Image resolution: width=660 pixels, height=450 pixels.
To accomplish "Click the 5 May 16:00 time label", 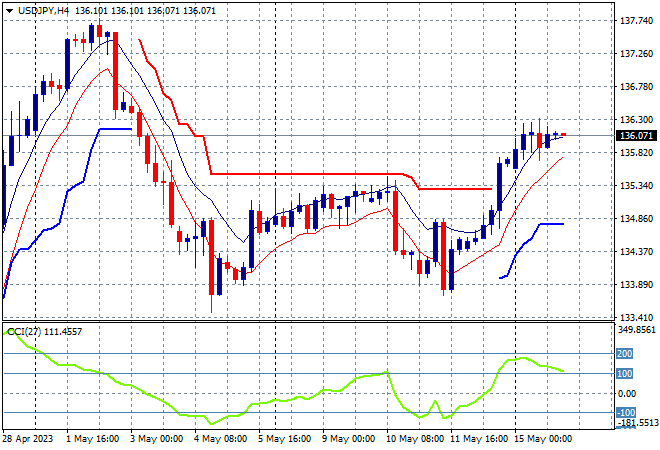I will pos(285,439).
